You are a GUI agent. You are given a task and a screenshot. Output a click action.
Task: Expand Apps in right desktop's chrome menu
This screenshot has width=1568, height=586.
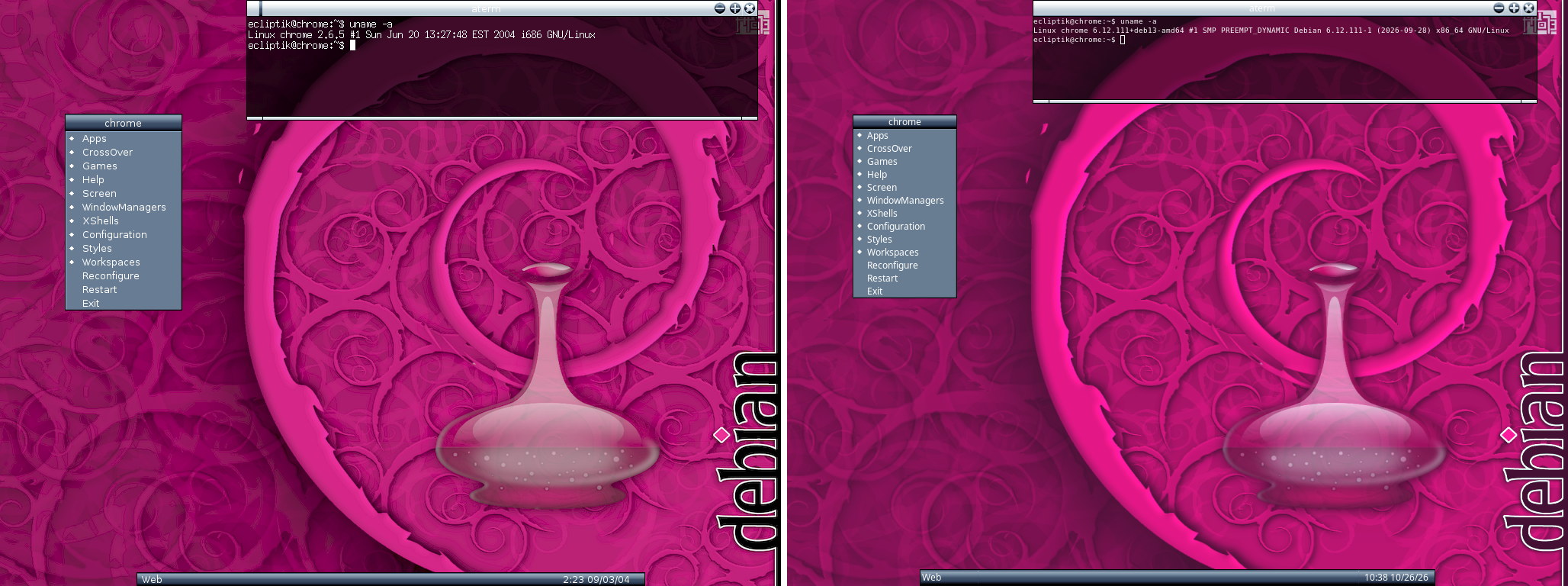click(x=904, y=135)
